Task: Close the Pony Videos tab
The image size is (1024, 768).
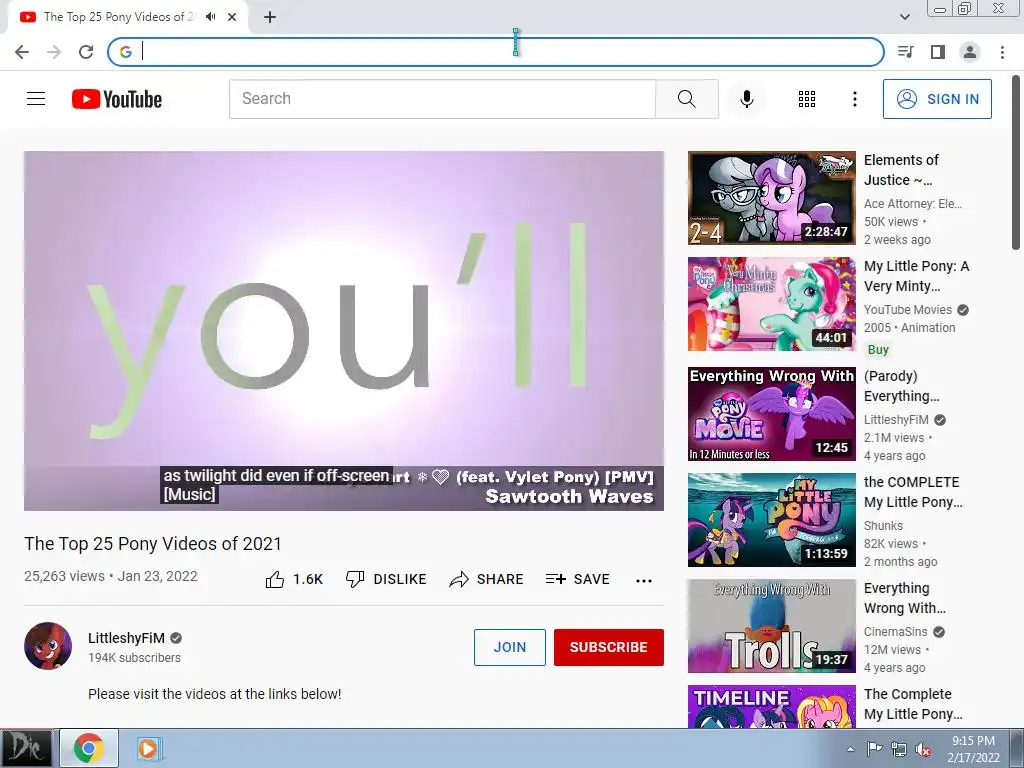Action: [x=232, y=17]
